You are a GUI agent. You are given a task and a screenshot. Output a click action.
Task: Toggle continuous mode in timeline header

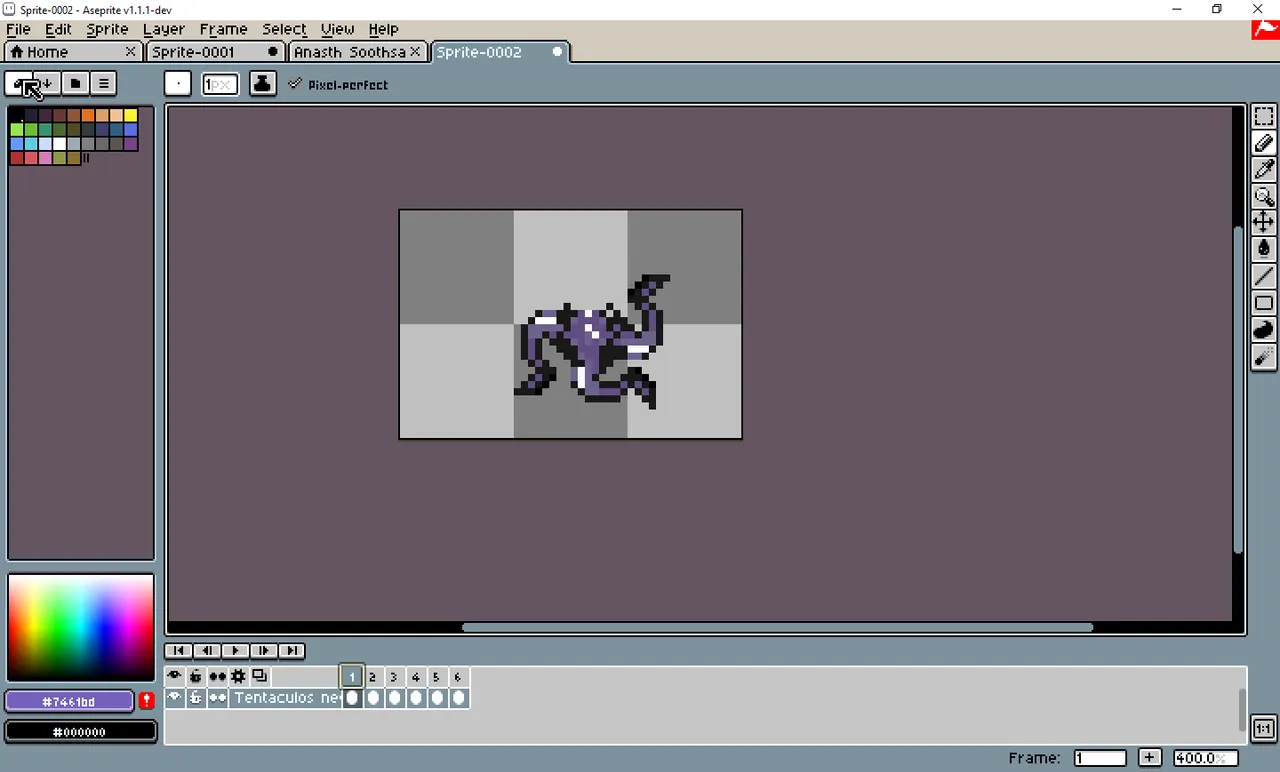click(x=217, y=677)
